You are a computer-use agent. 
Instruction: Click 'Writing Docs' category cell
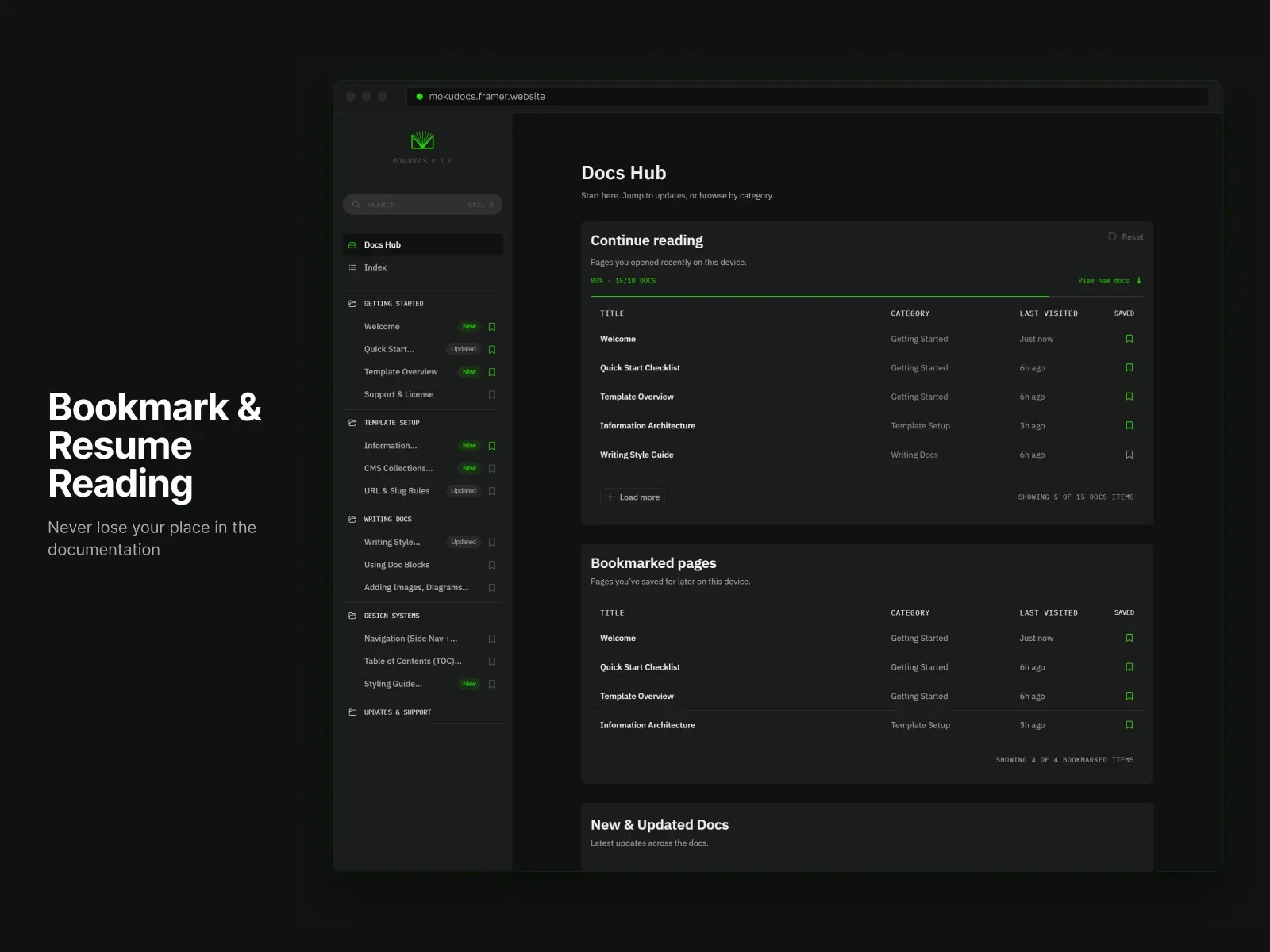(x=914, y=455)
